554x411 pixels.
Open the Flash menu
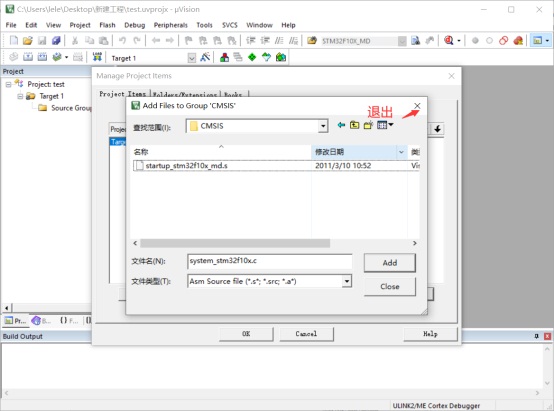(x=107, y=25)
